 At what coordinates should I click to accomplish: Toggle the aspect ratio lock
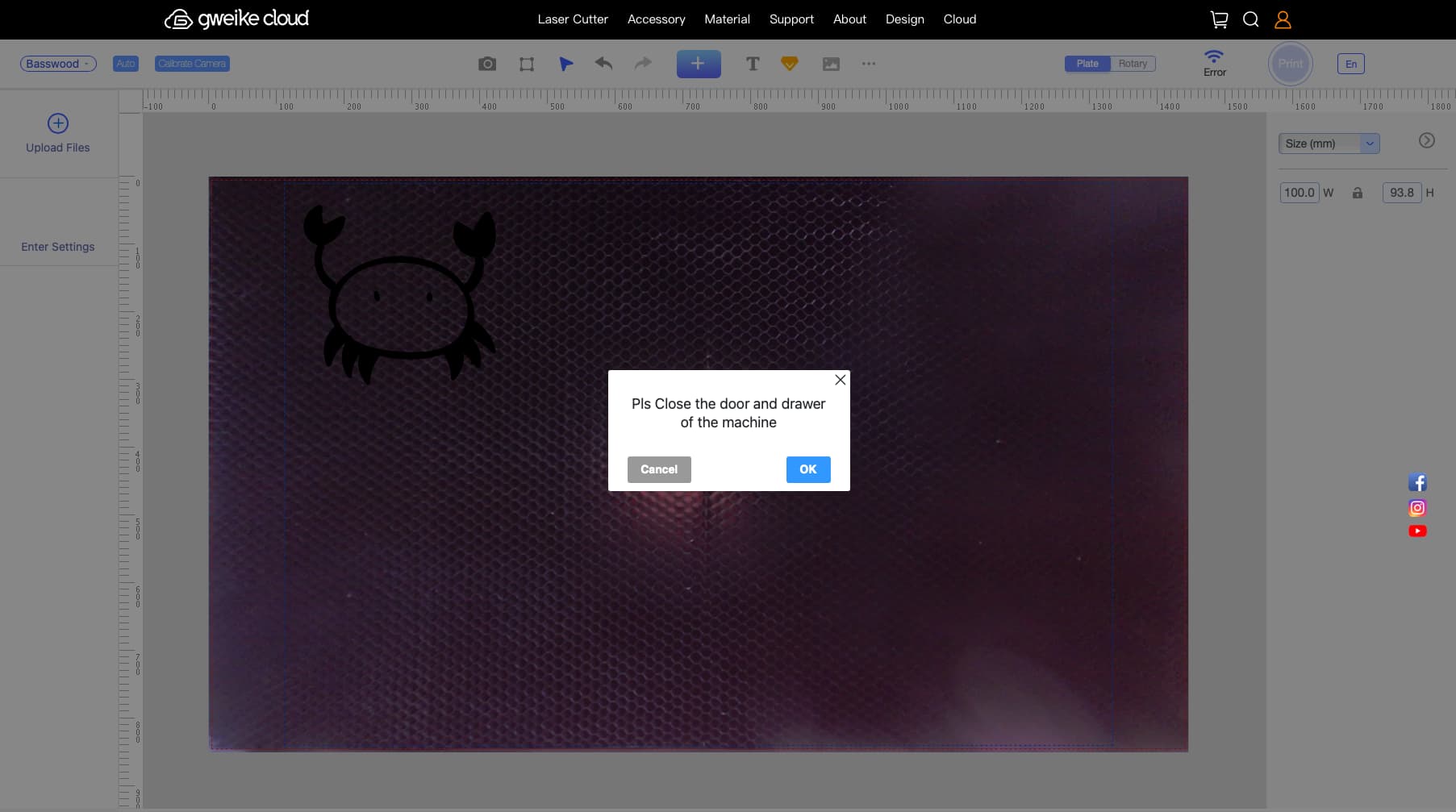point(1358,193)
